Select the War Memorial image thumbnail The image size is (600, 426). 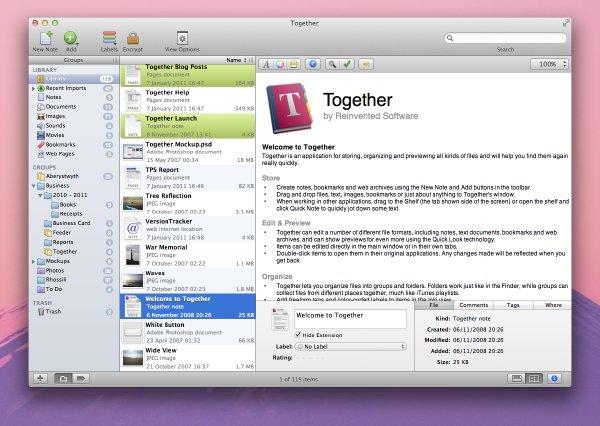pyautogui.click(x=133, y=255)
